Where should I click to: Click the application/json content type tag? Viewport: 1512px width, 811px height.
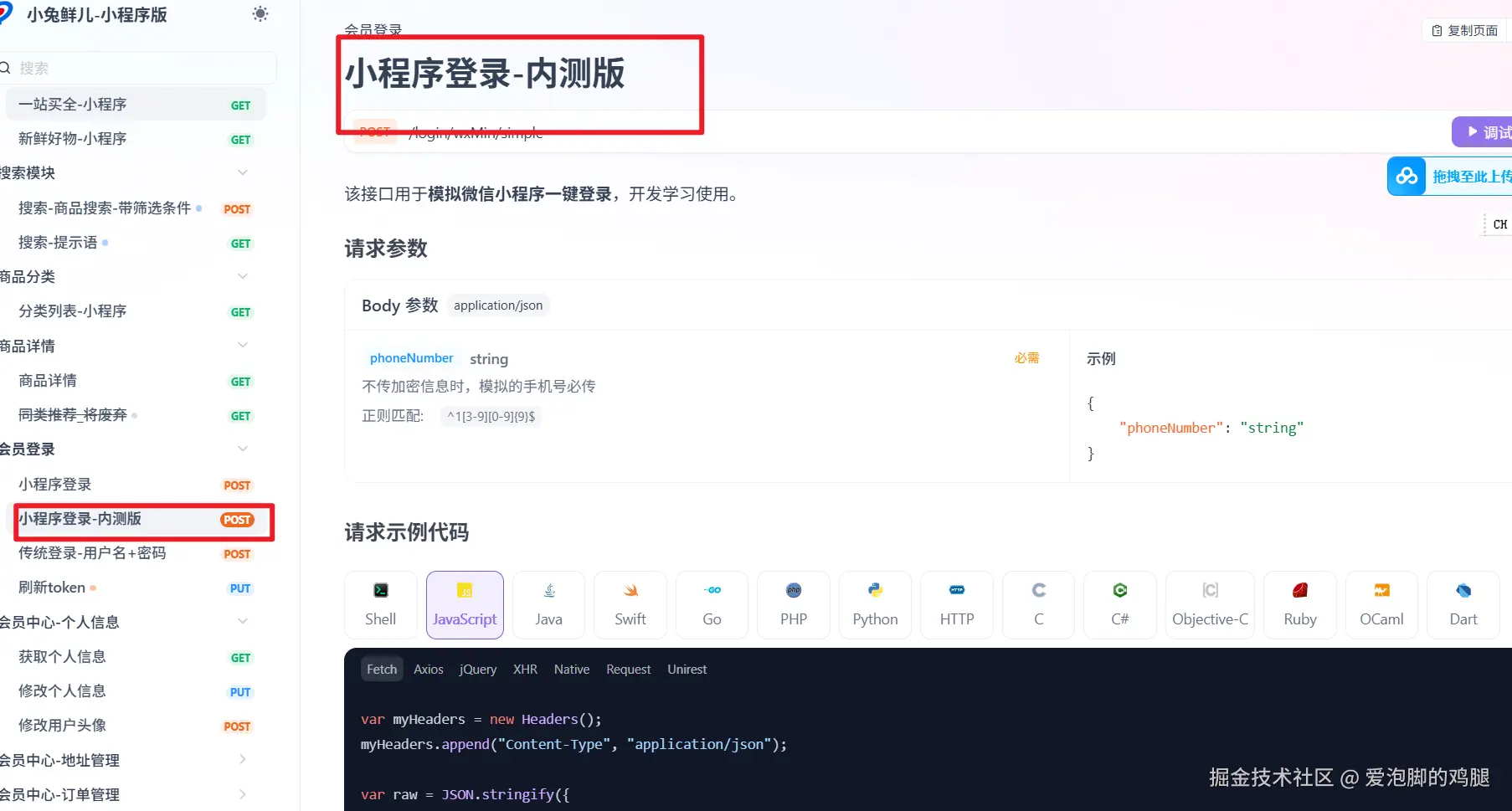click(x=498, y=305)
